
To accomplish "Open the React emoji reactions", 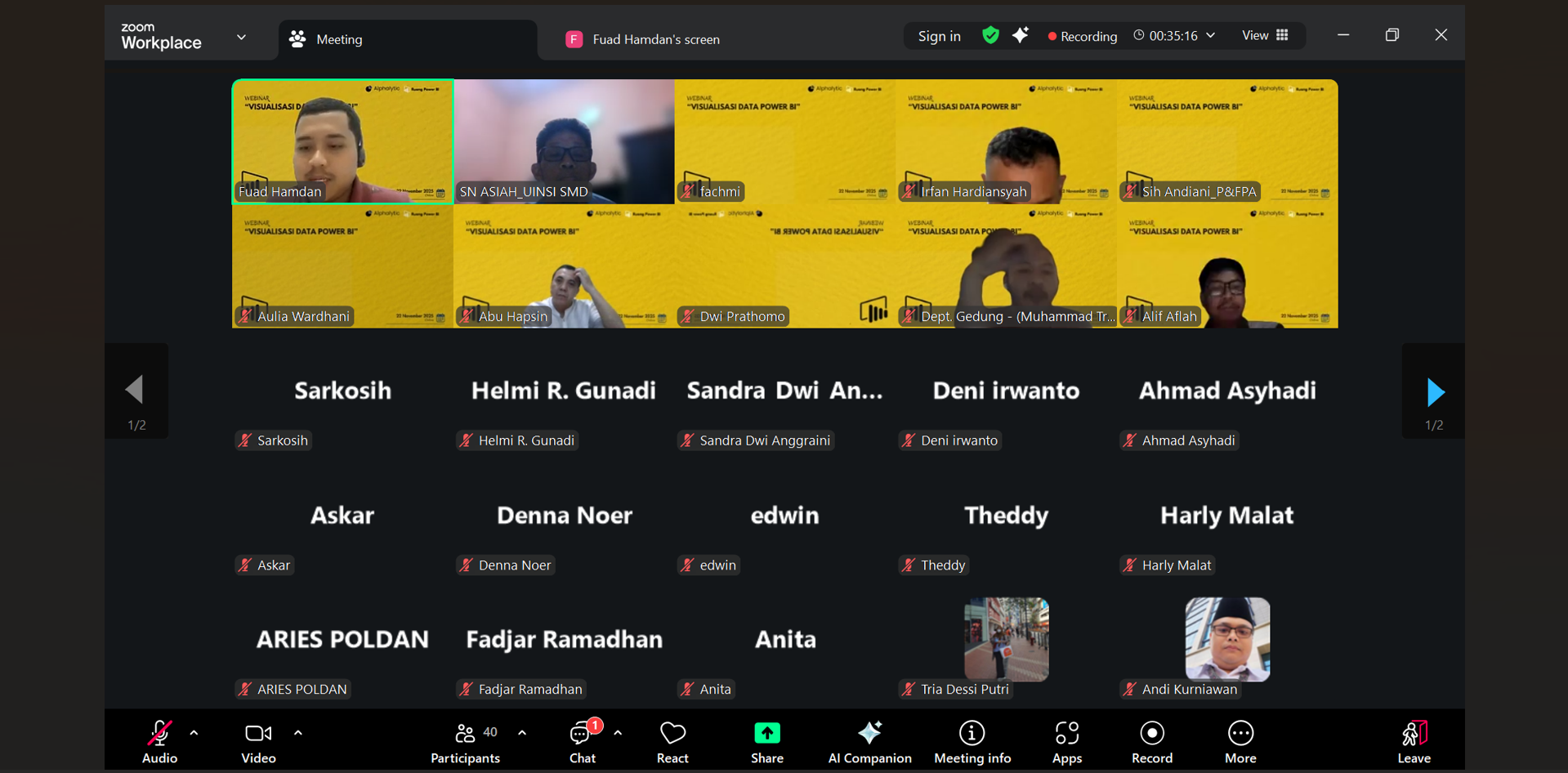I will [672, 742].
